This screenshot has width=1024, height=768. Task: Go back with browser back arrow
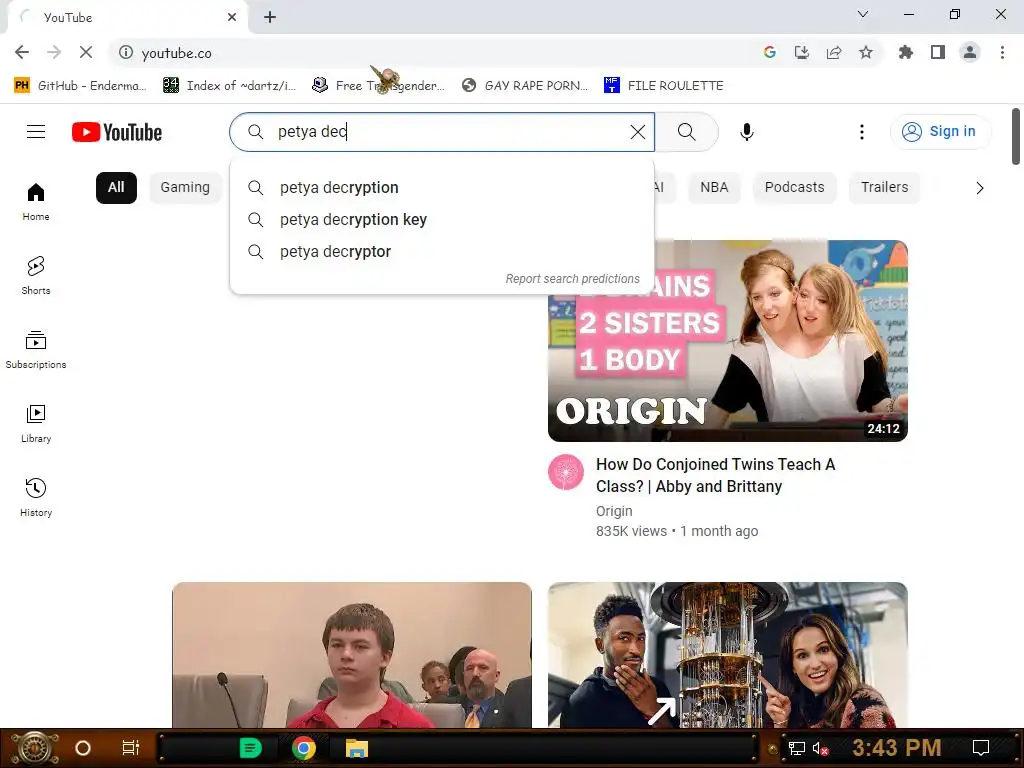click(x=22, y=52)
